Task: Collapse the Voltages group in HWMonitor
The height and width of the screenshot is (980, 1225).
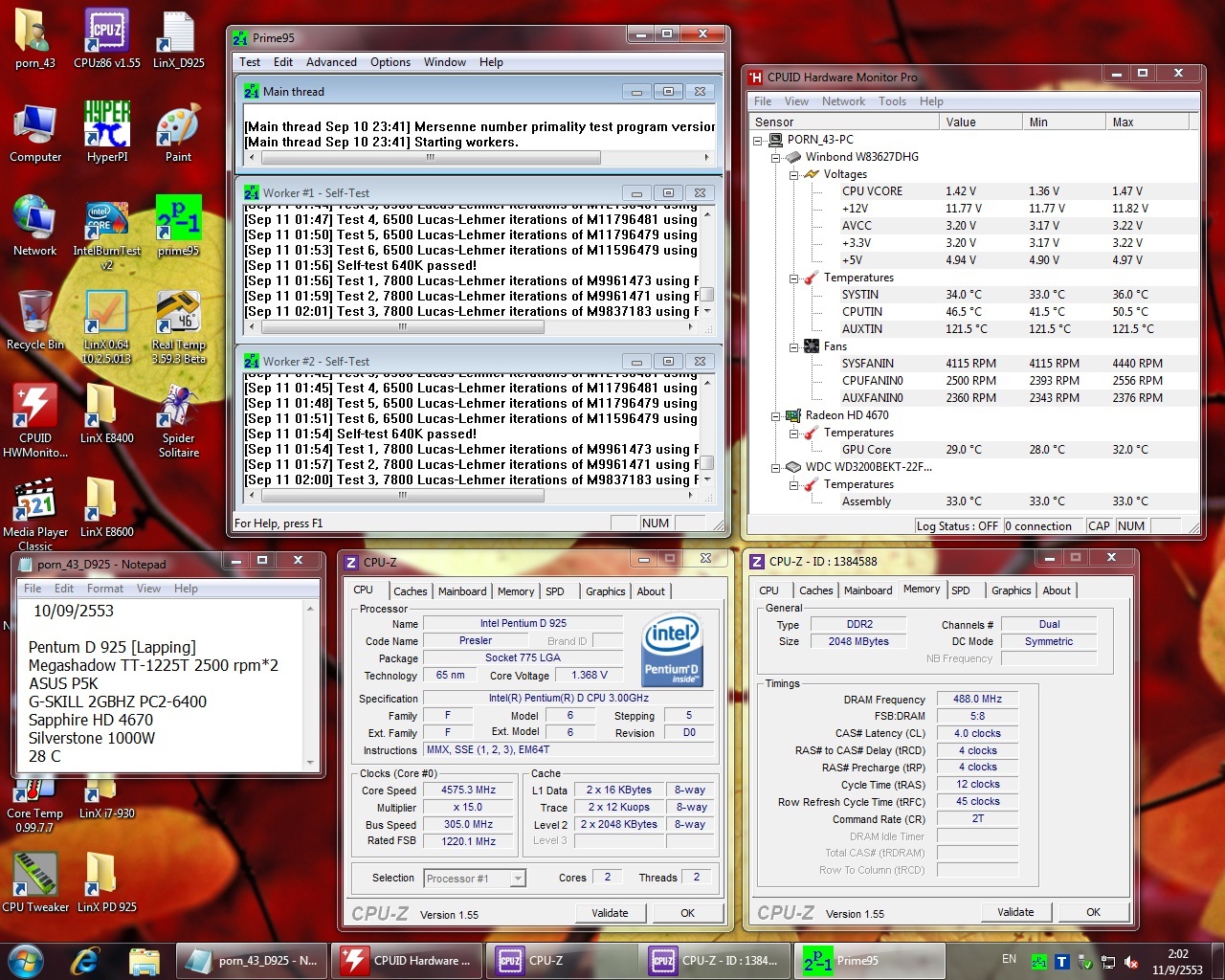Action: [x=794, y=174]
